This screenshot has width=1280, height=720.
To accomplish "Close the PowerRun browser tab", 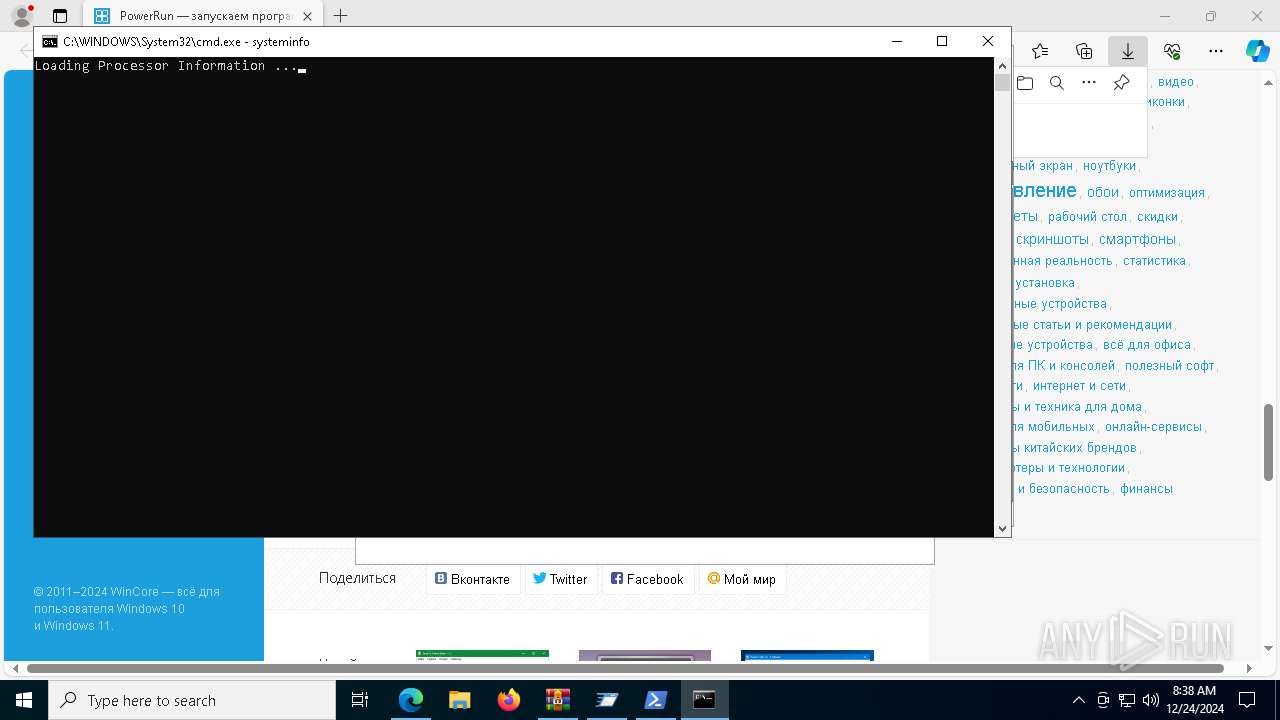I will (308, 16).
